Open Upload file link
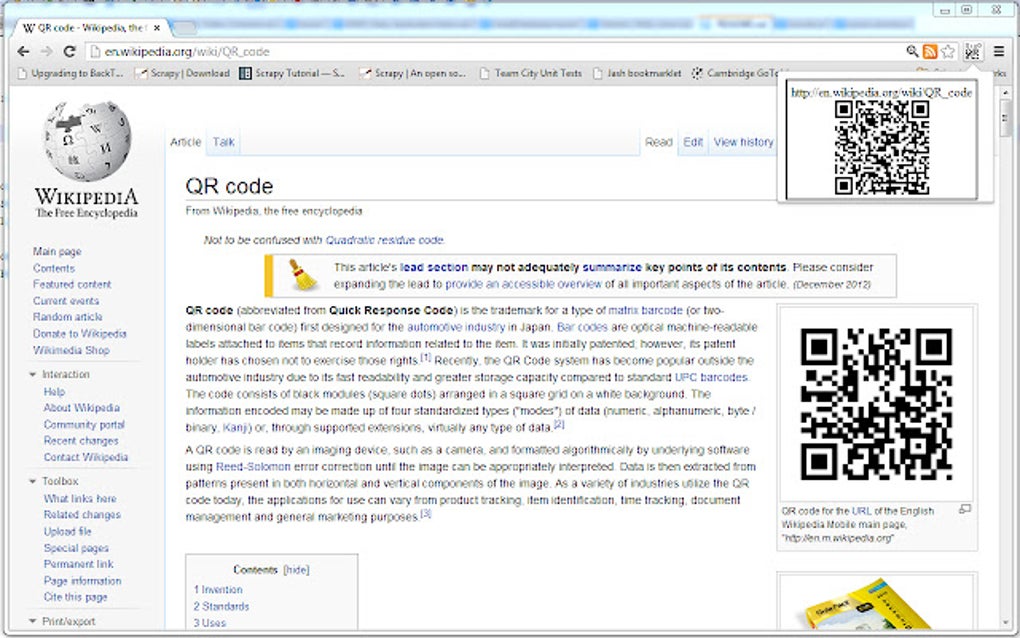The image size is (1020, 638). (68, 531)
